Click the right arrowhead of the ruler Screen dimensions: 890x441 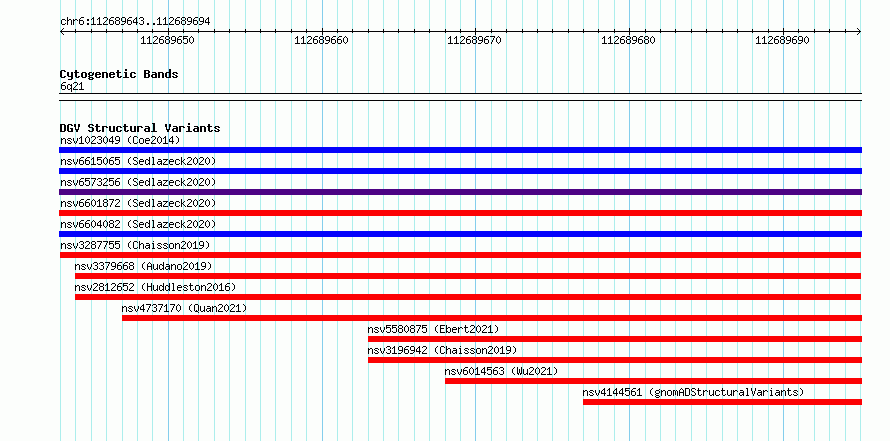pos(859,32)
